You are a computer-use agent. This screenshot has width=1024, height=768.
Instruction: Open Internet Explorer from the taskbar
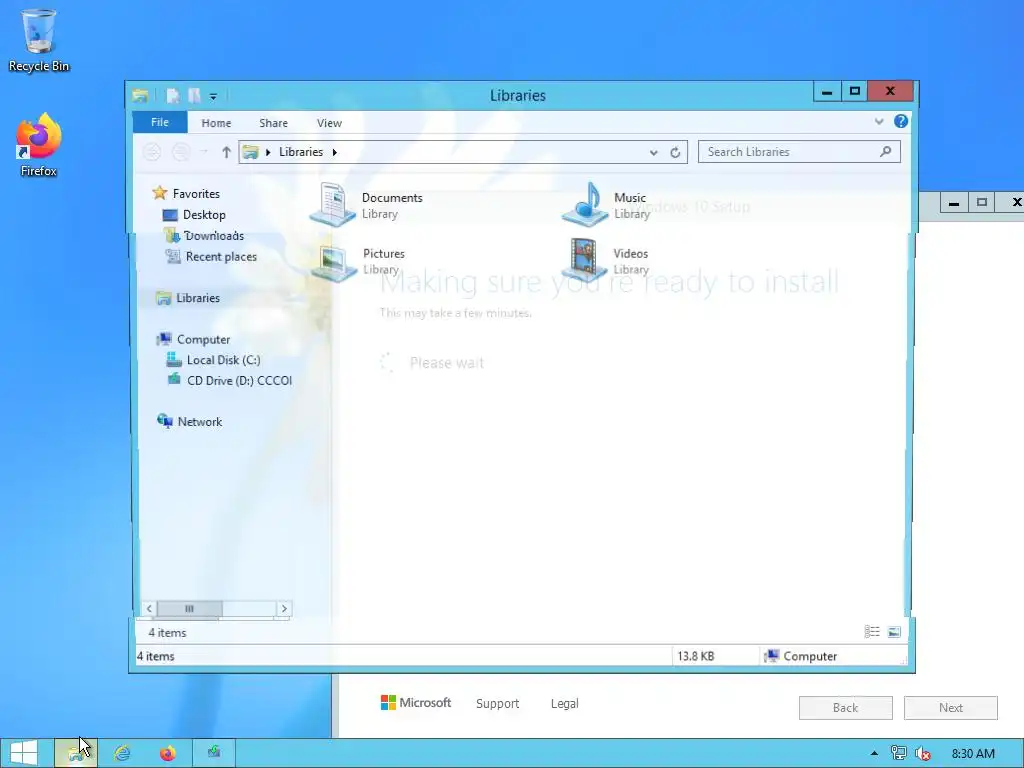[122, 753]
